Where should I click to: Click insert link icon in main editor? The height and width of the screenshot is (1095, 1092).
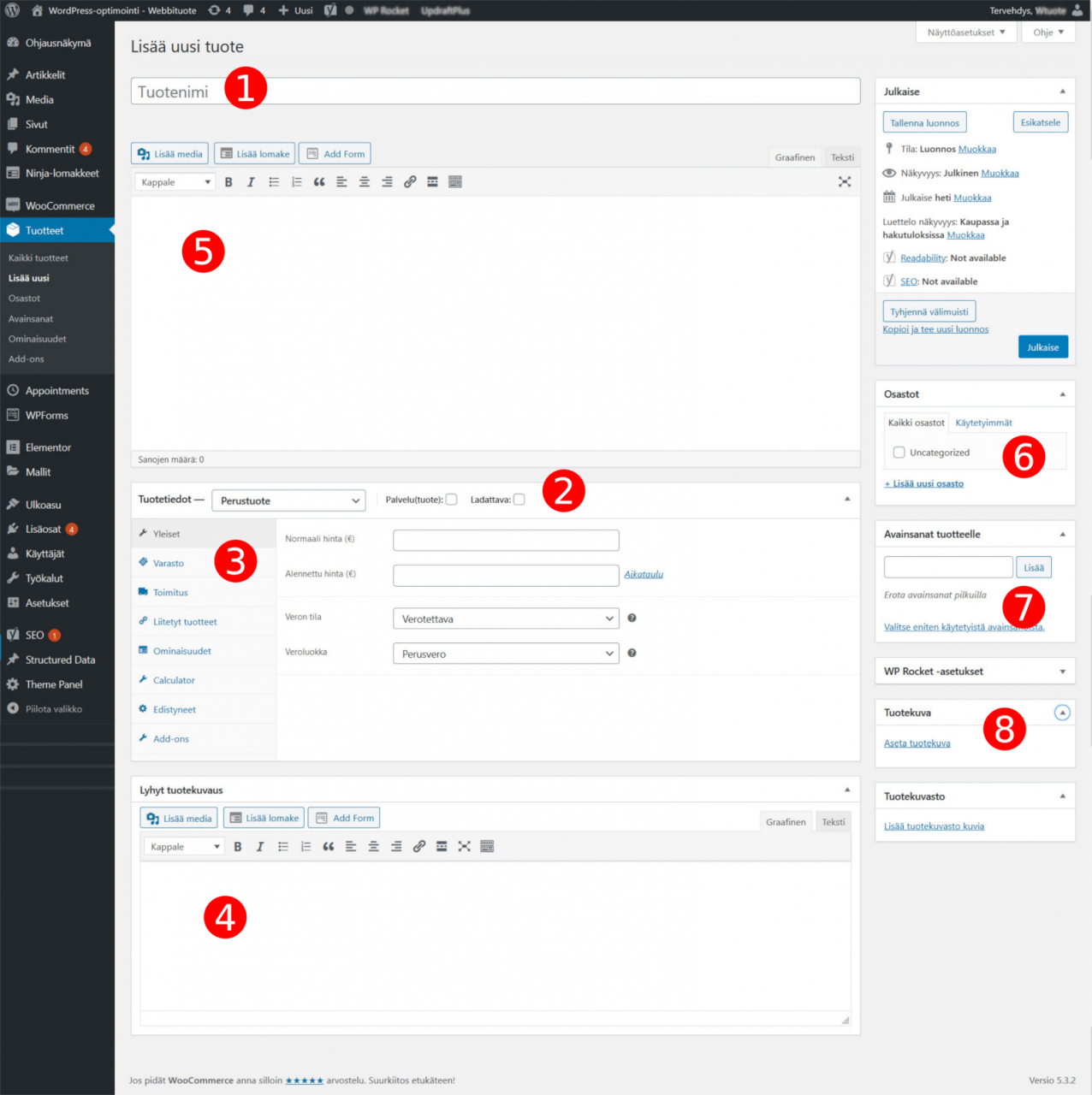pos(410,182)
